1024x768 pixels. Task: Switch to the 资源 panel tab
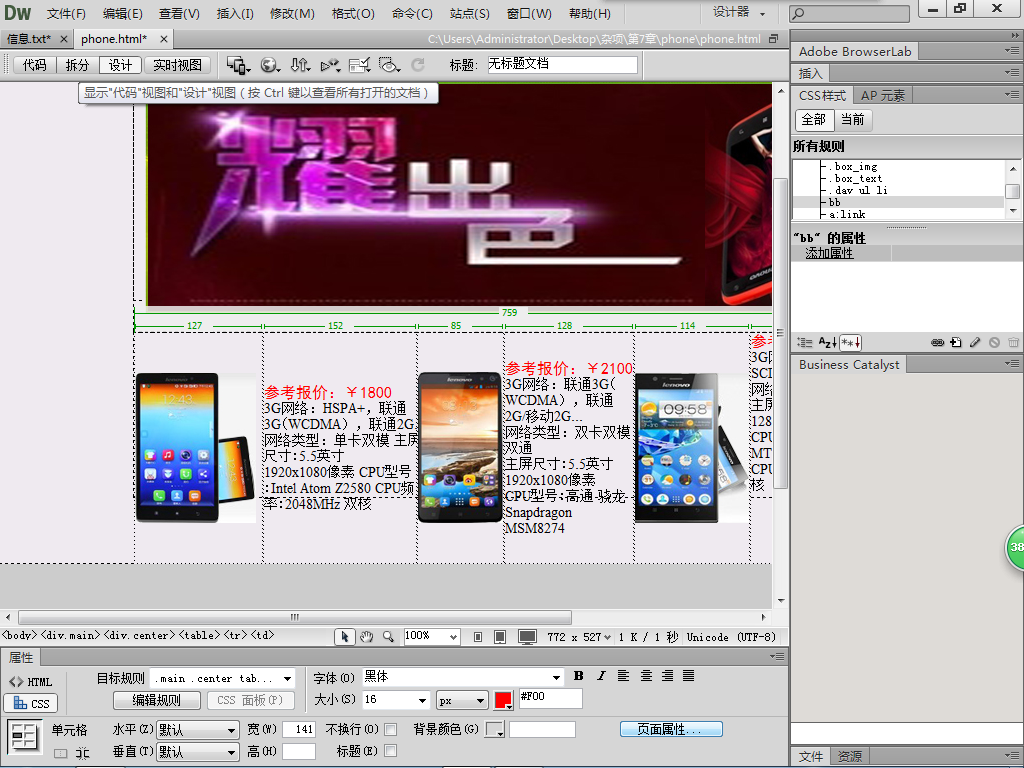(850, 756)
